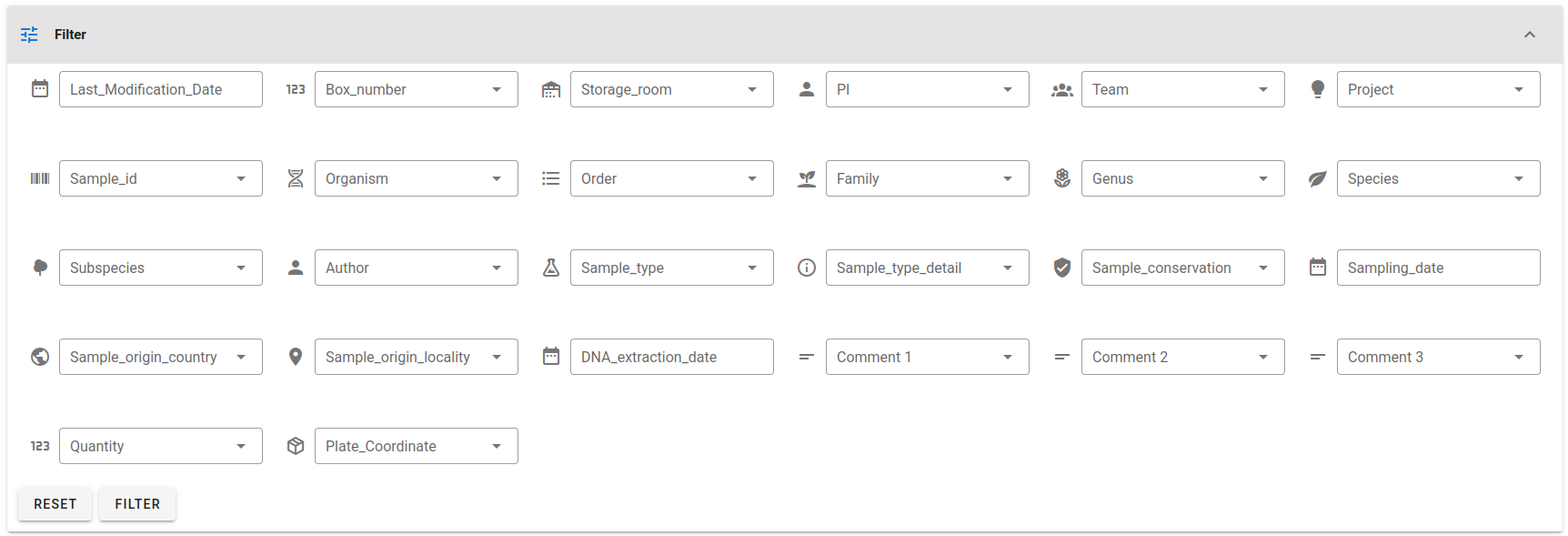Click the RESET button

click(55, 504)
